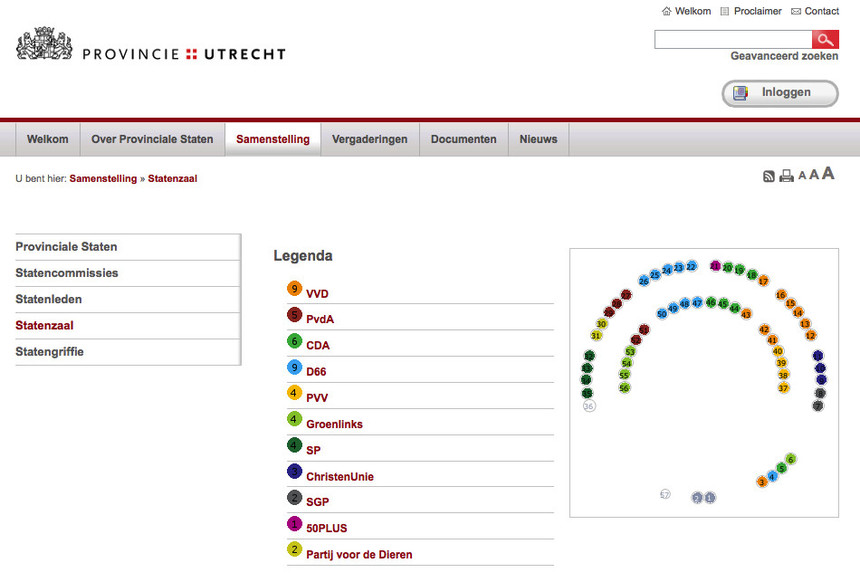Set medium font size with the middle A
860x582 pixels.
coord(814,174)
